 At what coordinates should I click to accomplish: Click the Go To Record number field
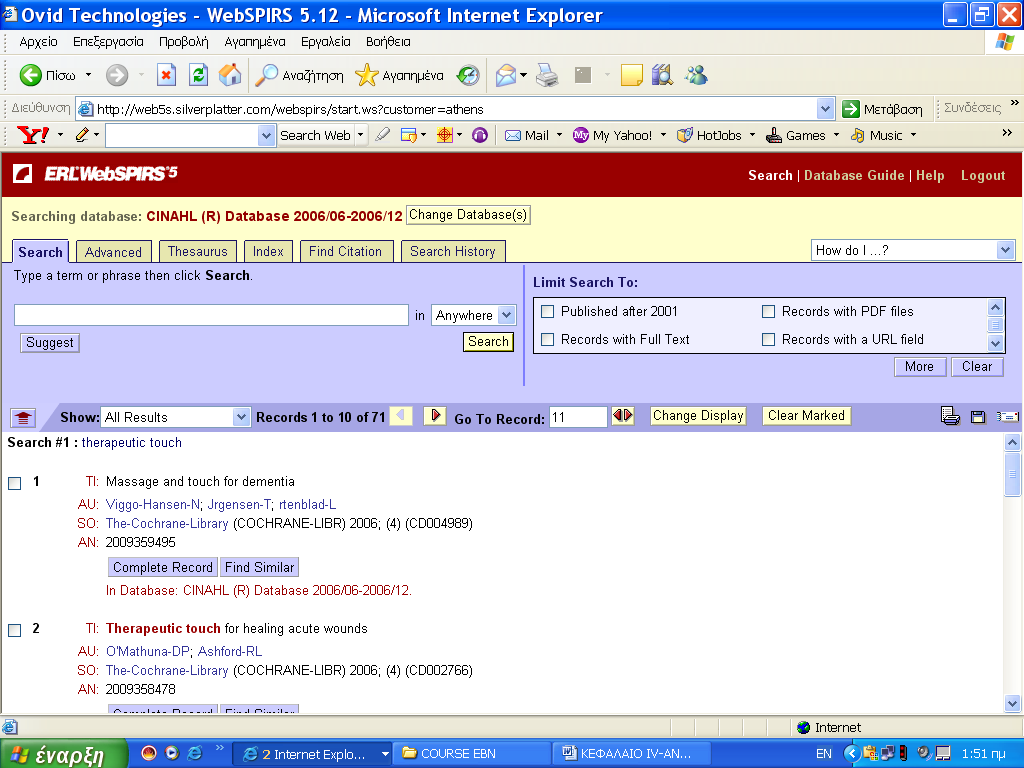coord(579,417)
